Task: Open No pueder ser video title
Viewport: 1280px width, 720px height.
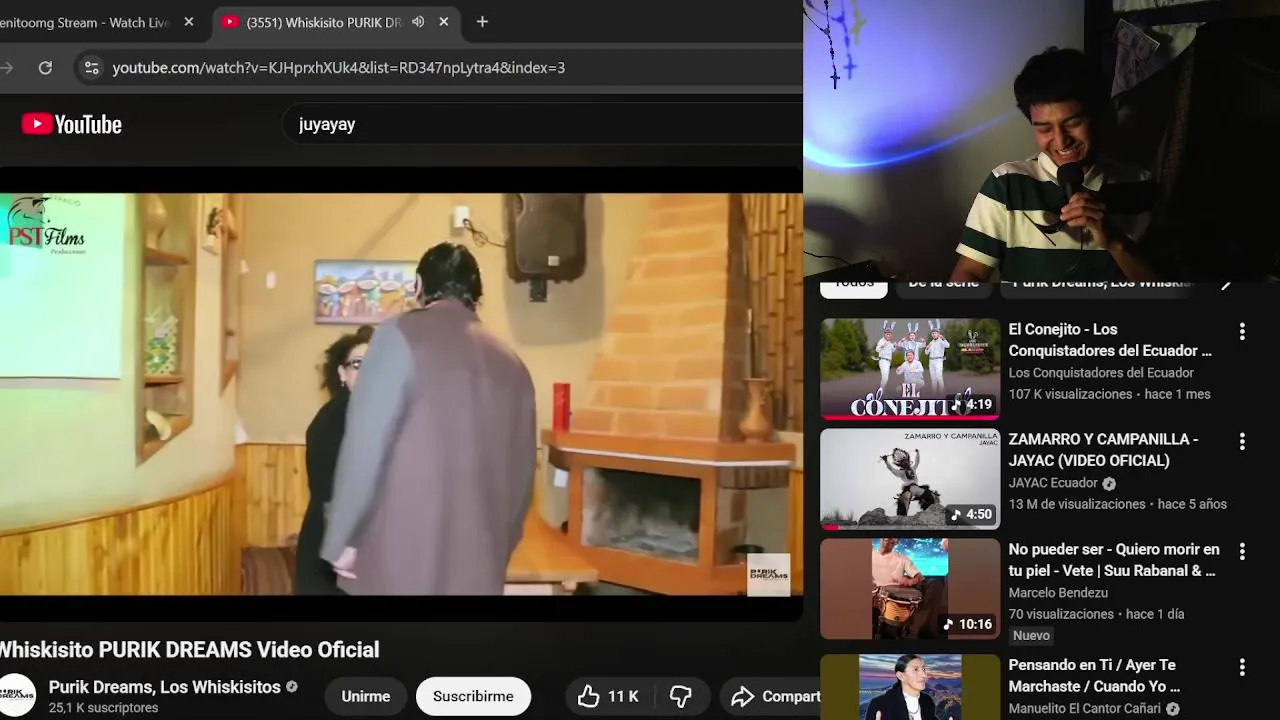Action: coord(1114,560)
